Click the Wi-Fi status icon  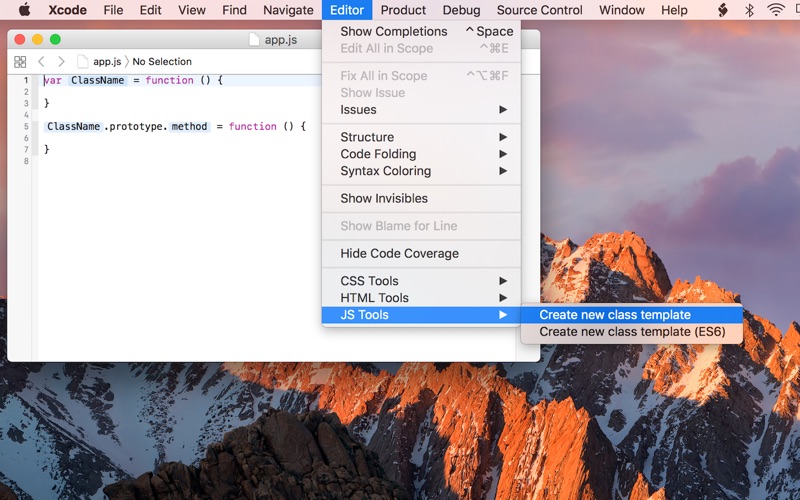pyautogui.click(x=776, y=10)
